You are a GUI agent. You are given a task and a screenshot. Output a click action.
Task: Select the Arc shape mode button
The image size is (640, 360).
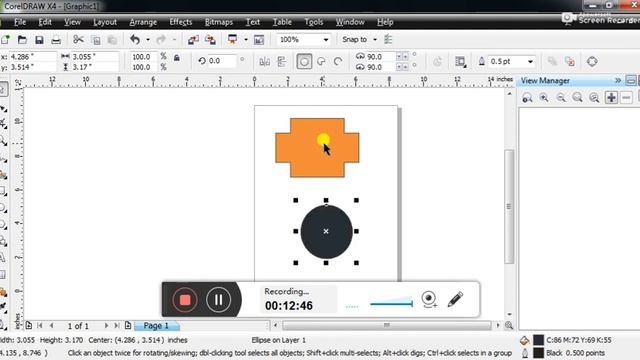pos(338,62)
